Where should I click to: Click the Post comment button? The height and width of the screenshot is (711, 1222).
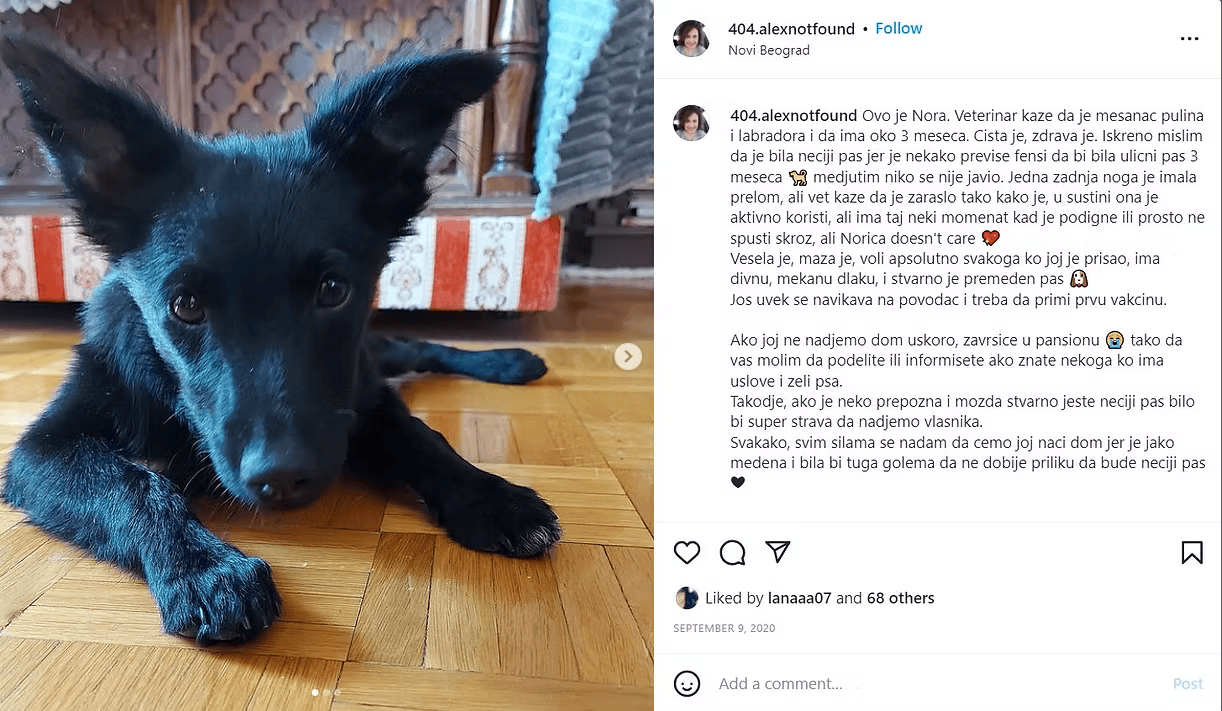point(1188,684)
